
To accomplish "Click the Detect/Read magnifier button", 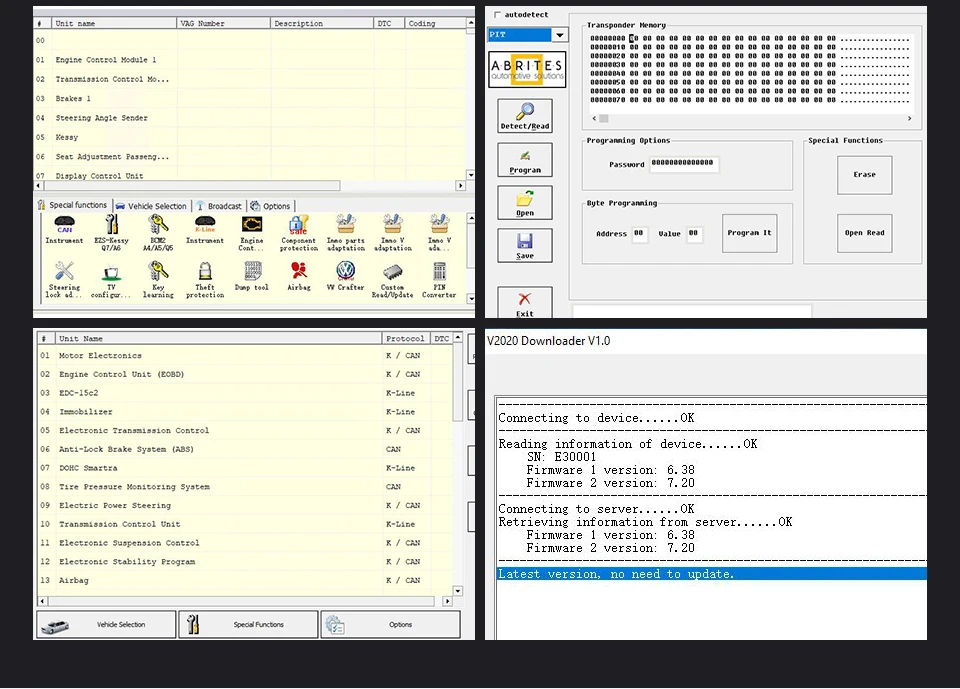I will click(525, 116).
